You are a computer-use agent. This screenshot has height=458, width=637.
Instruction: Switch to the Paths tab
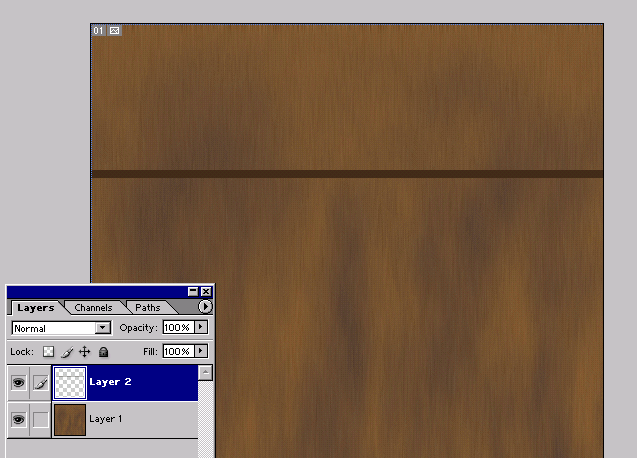[148, 308]
